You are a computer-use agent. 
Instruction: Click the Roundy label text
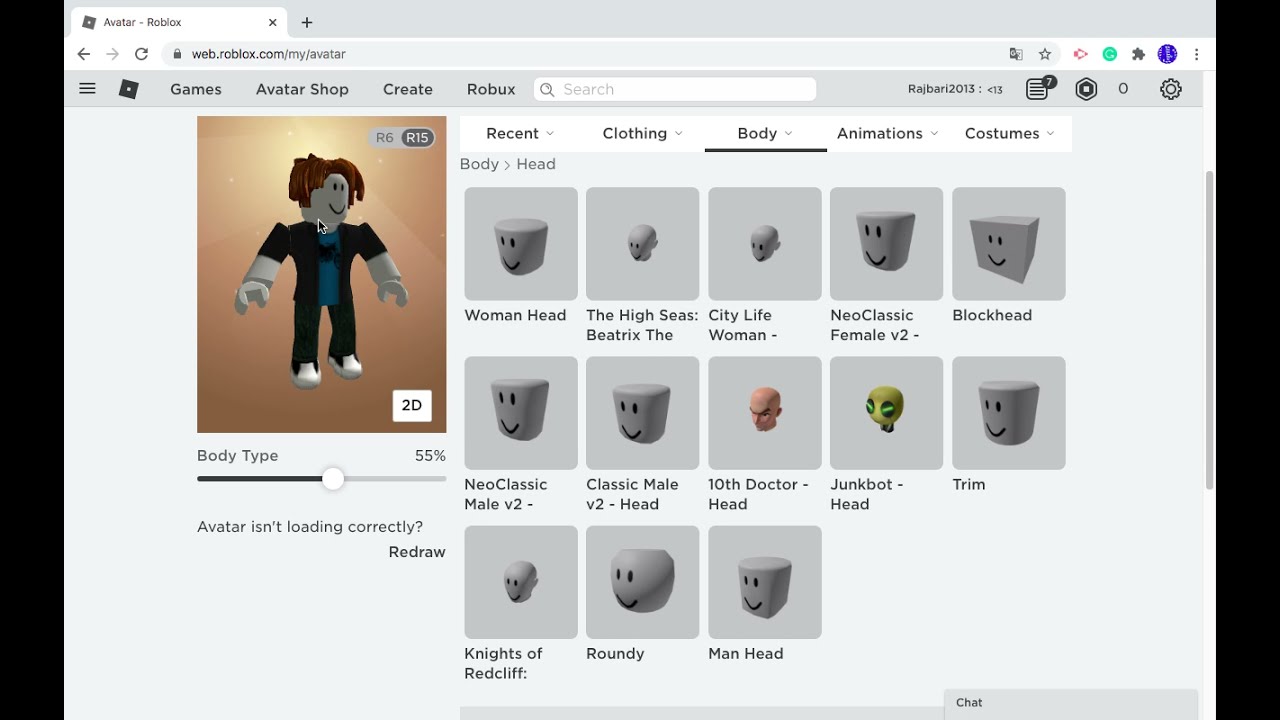(615, 653)
